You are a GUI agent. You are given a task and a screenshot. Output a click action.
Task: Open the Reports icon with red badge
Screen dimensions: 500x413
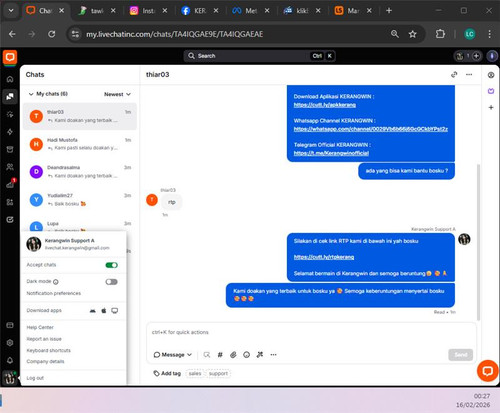(10, 184)
